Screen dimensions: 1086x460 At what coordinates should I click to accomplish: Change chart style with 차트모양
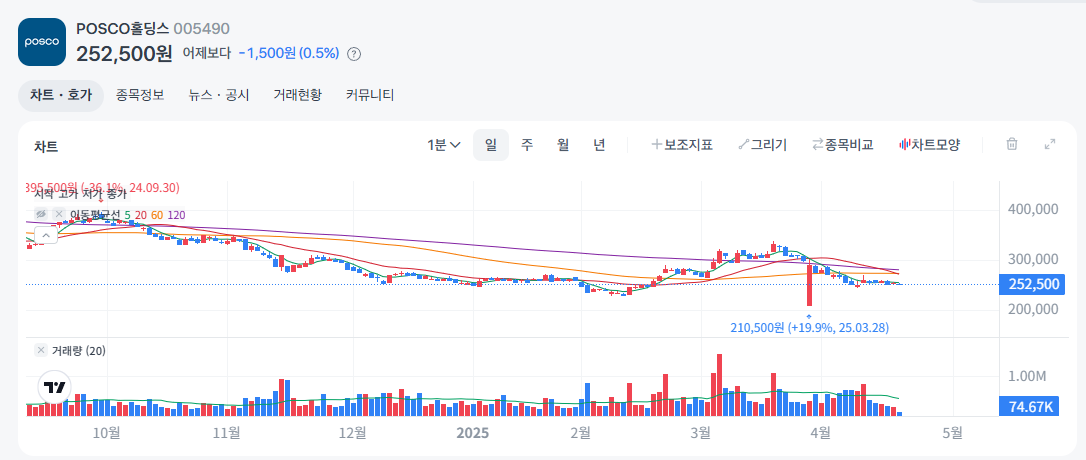(929, 145)
